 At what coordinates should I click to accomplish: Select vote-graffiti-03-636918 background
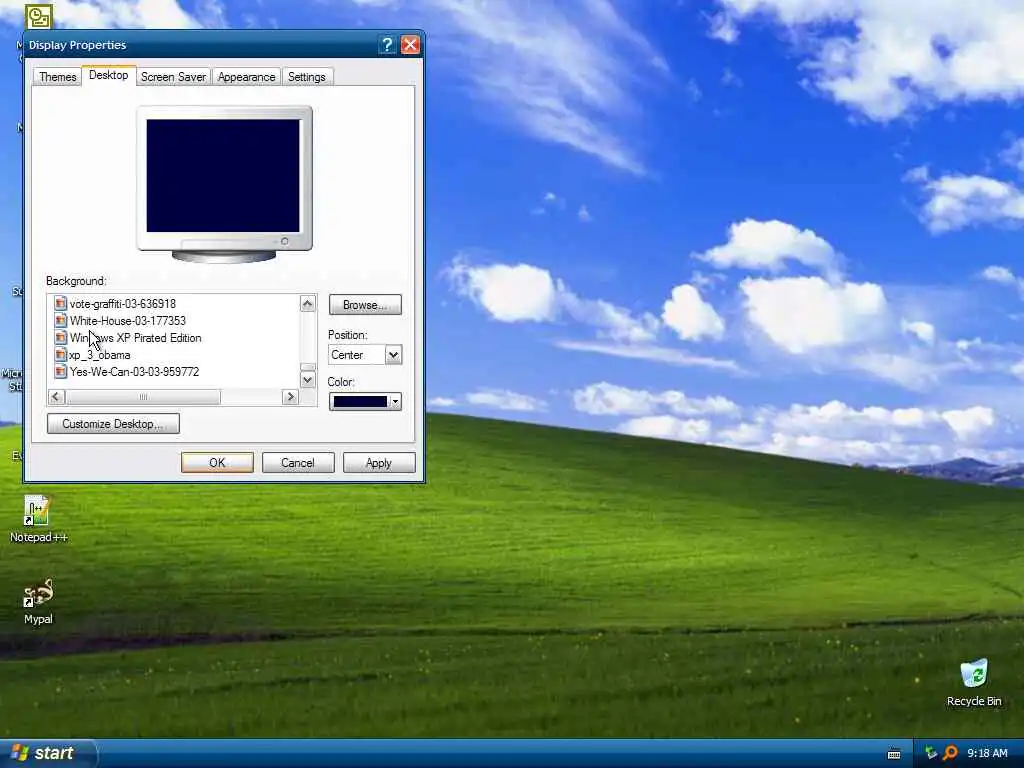(123, 304)
